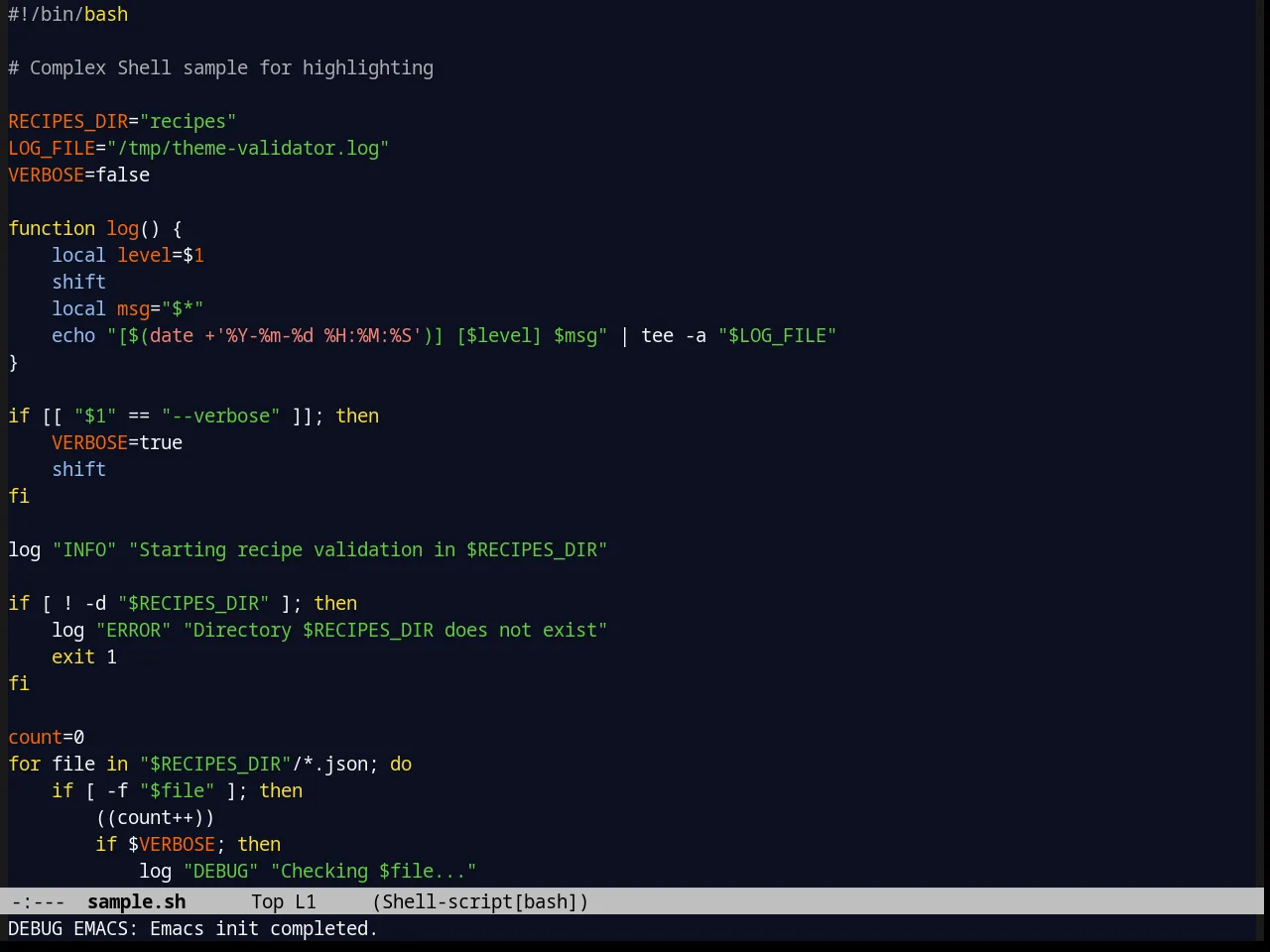Click the "$file" string in -f test
The image size is (1270, 952).
click(177, 790)
